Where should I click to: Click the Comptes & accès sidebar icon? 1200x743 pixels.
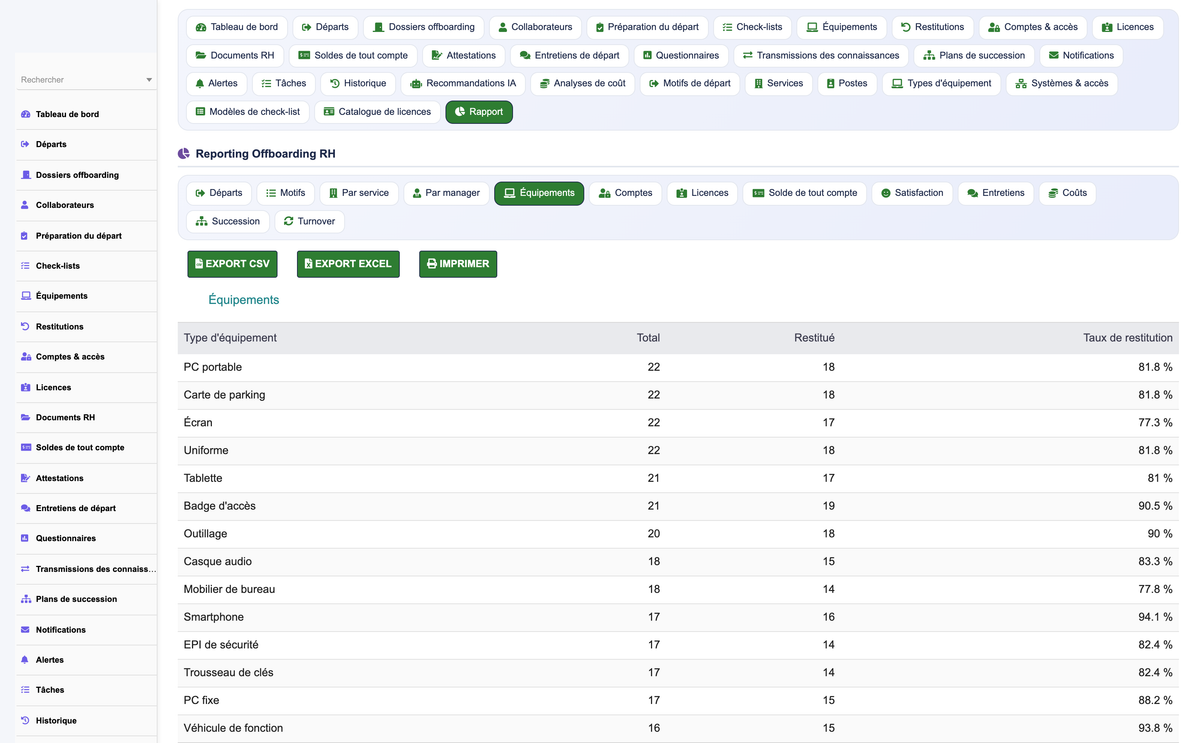25,357
